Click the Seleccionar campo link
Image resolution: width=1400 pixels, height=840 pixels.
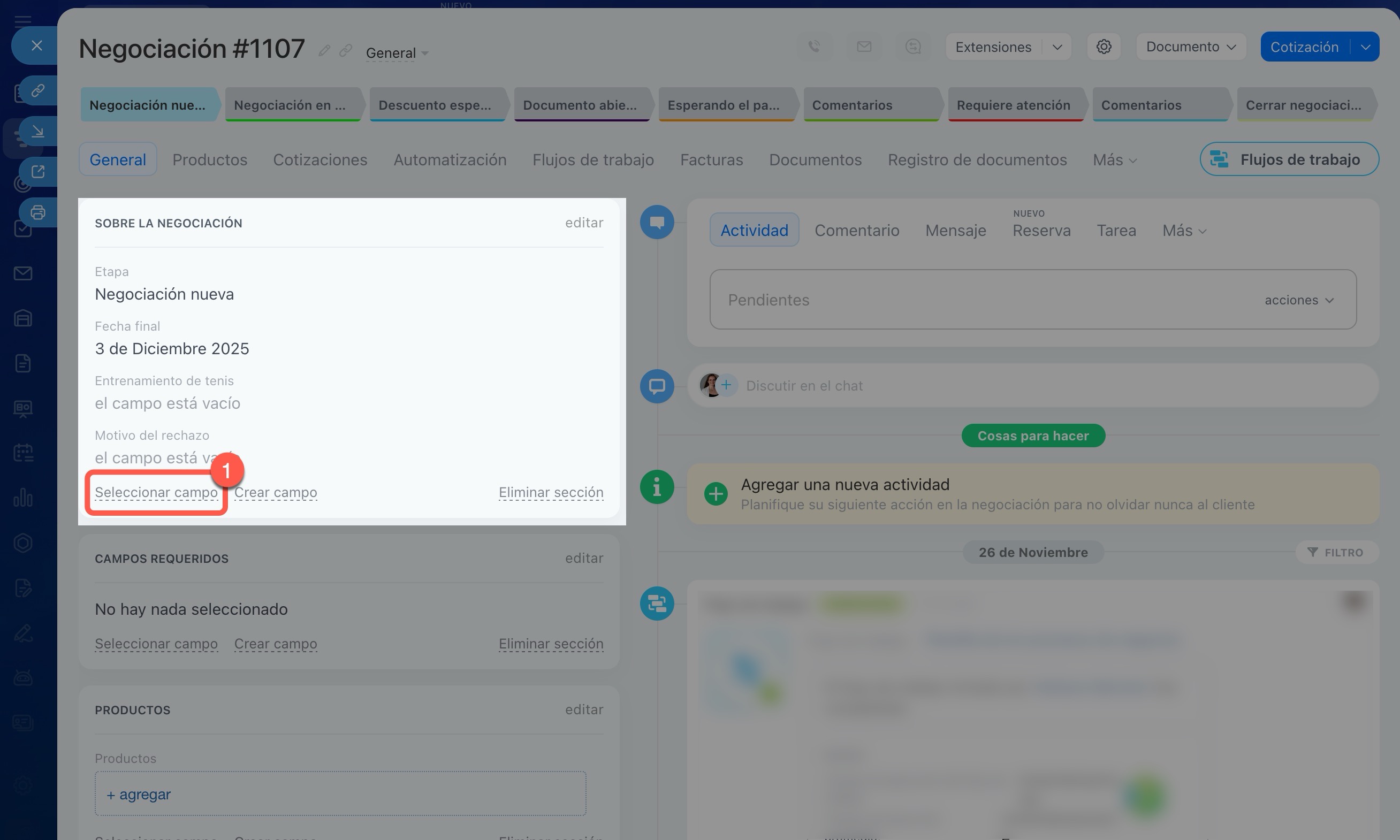[156, 492]
